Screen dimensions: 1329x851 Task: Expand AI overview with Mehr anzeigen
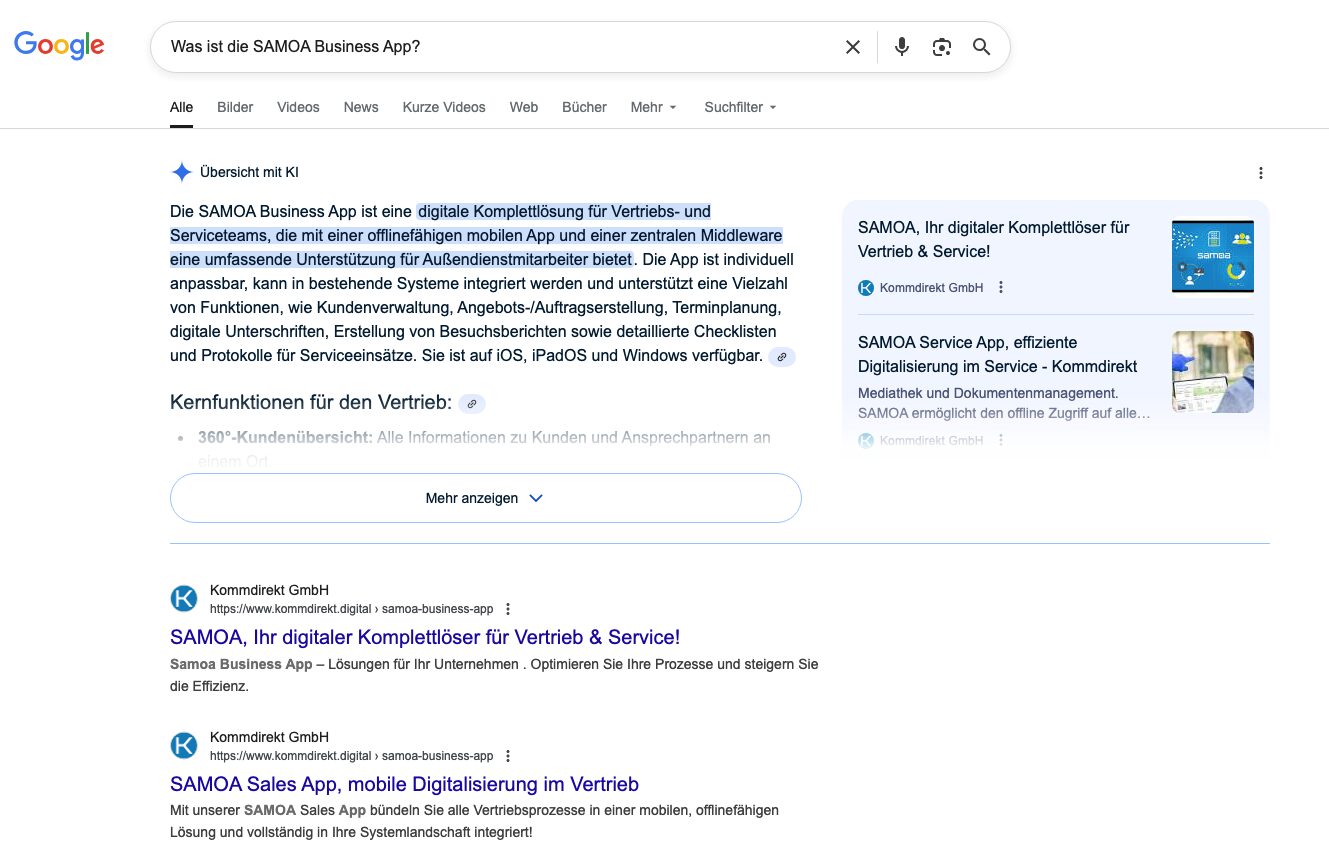(485, 498)
